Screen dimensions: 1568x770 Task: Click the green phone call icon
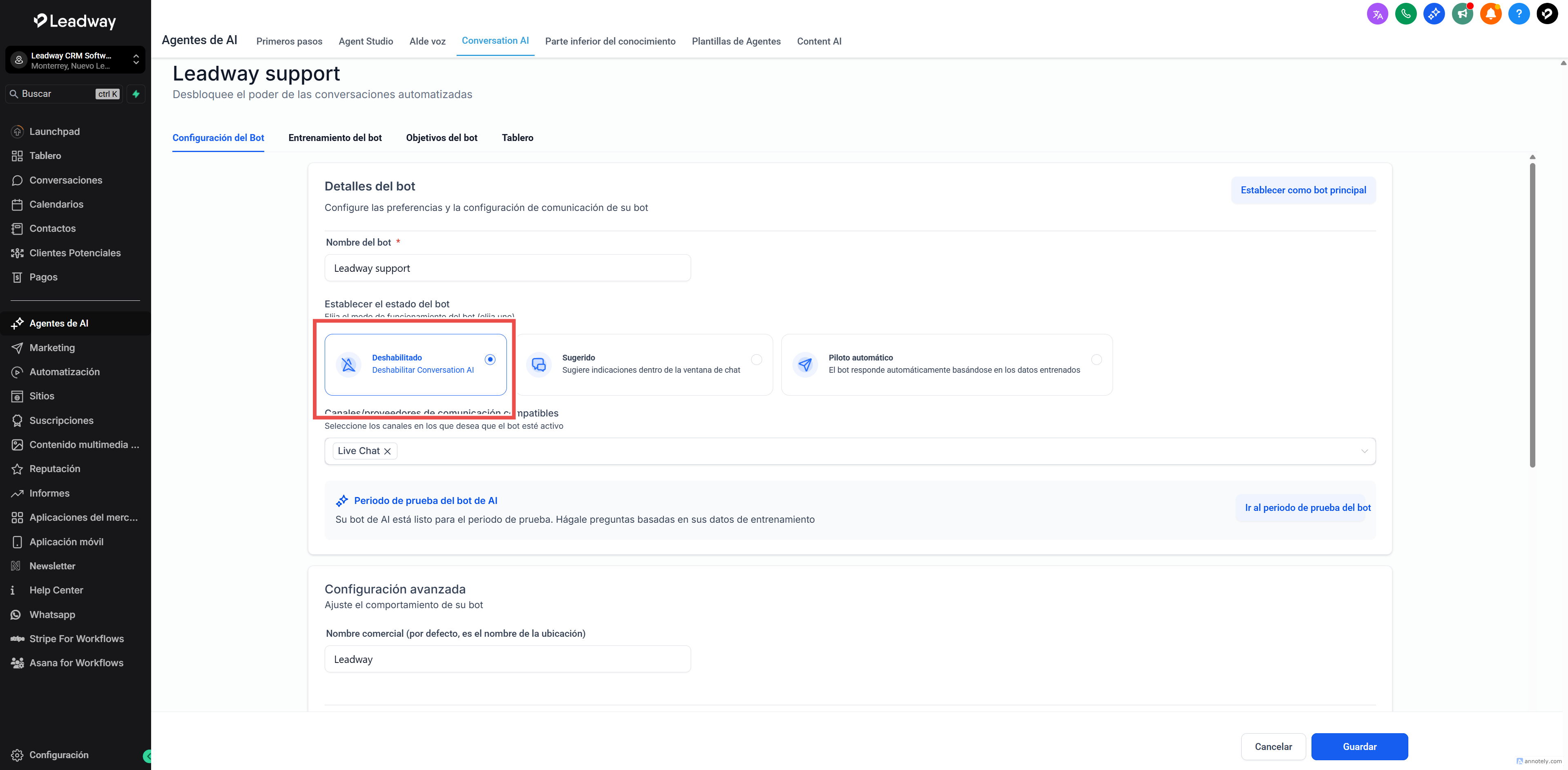click(1405, 13)
